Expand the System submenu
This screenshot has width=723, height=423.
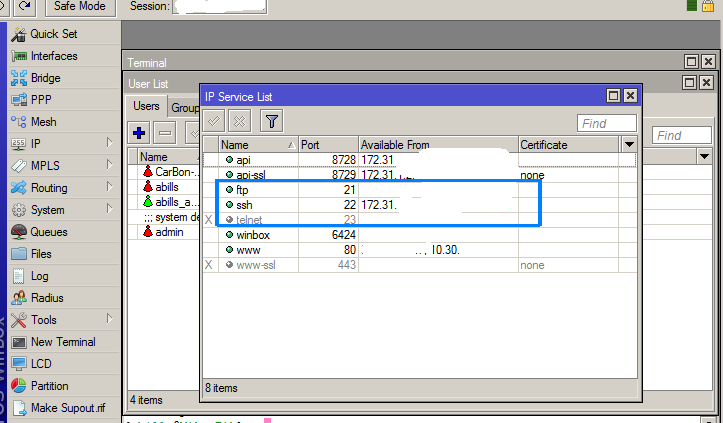coord(47,210)
